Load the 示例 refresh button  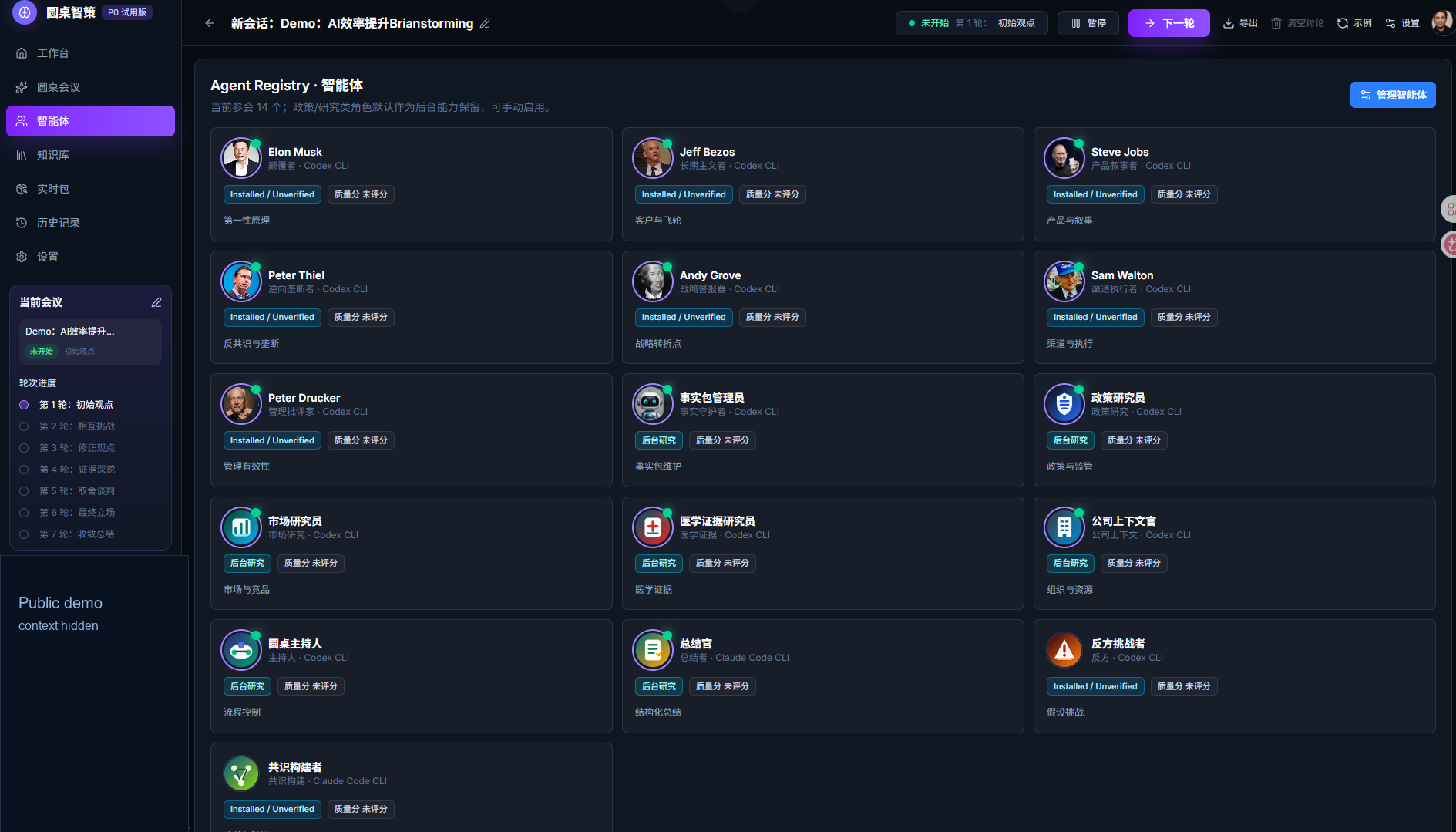(x=1354, y=23)
